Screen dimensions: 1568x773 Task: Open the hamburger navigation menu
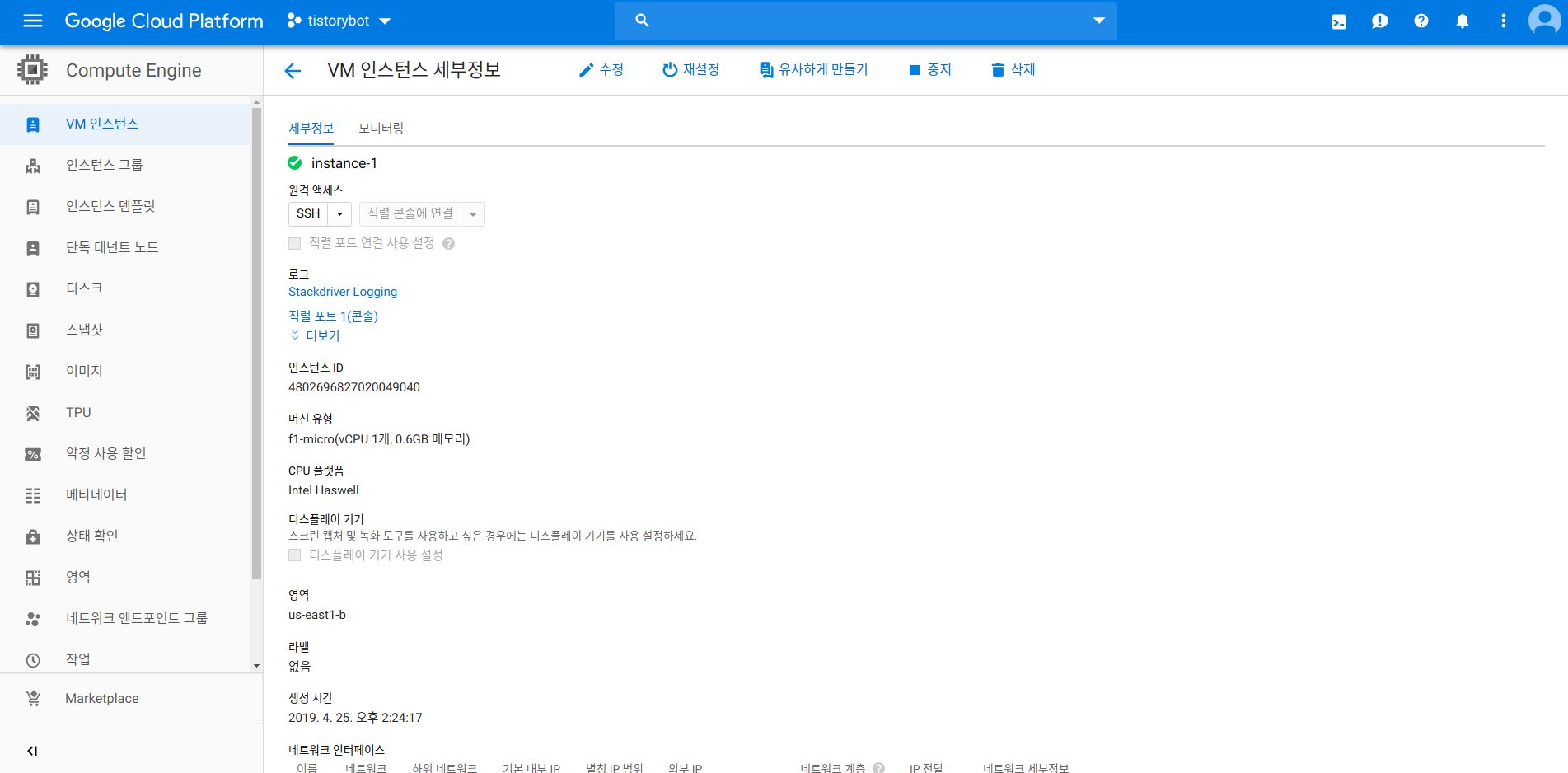click(33, 21)
